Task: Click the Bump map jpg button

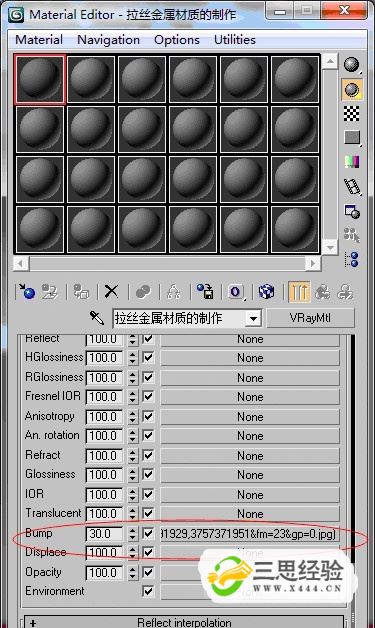Action: 250,534
